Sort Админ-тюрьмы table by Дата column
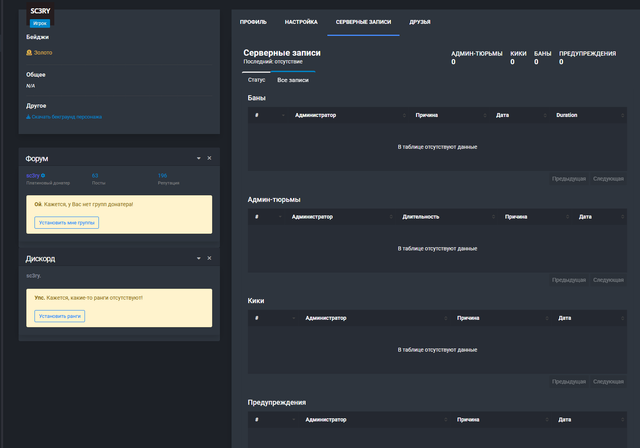The height and width of the screenshot is (448, 640). pyautogui.click(x=600, y=217)
